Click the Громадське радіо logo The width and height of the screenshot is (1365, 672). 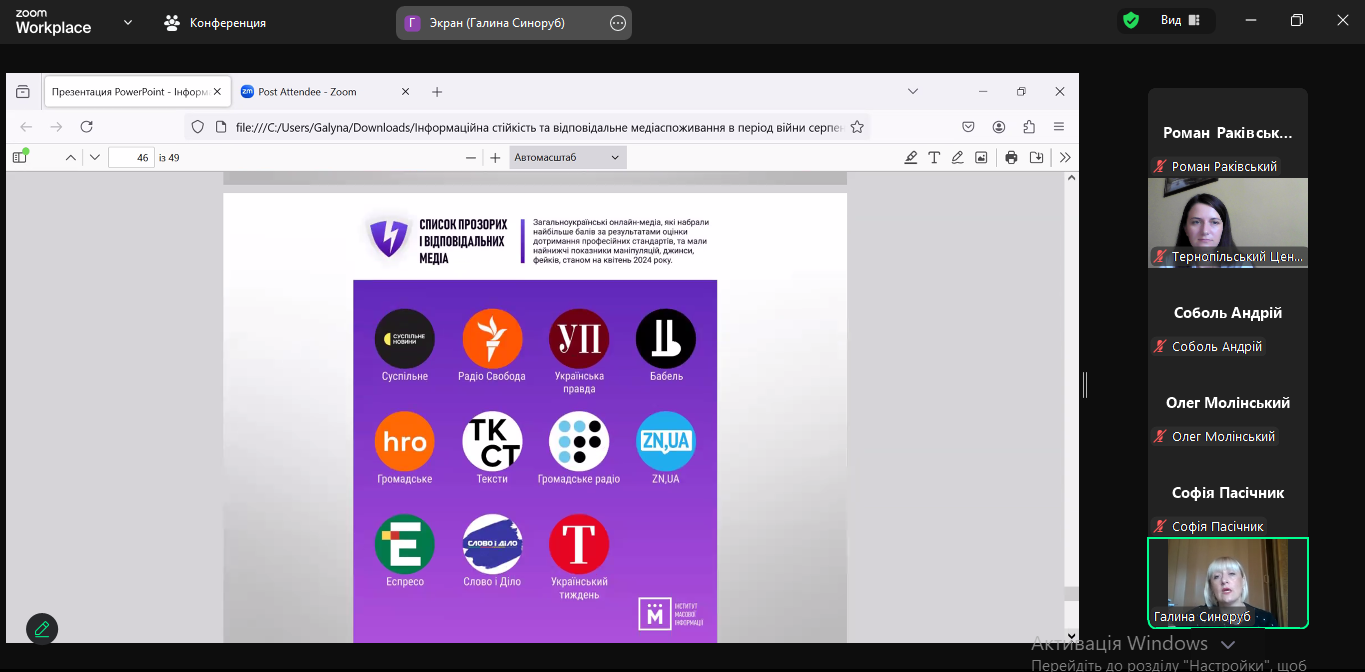pos(579,441)
